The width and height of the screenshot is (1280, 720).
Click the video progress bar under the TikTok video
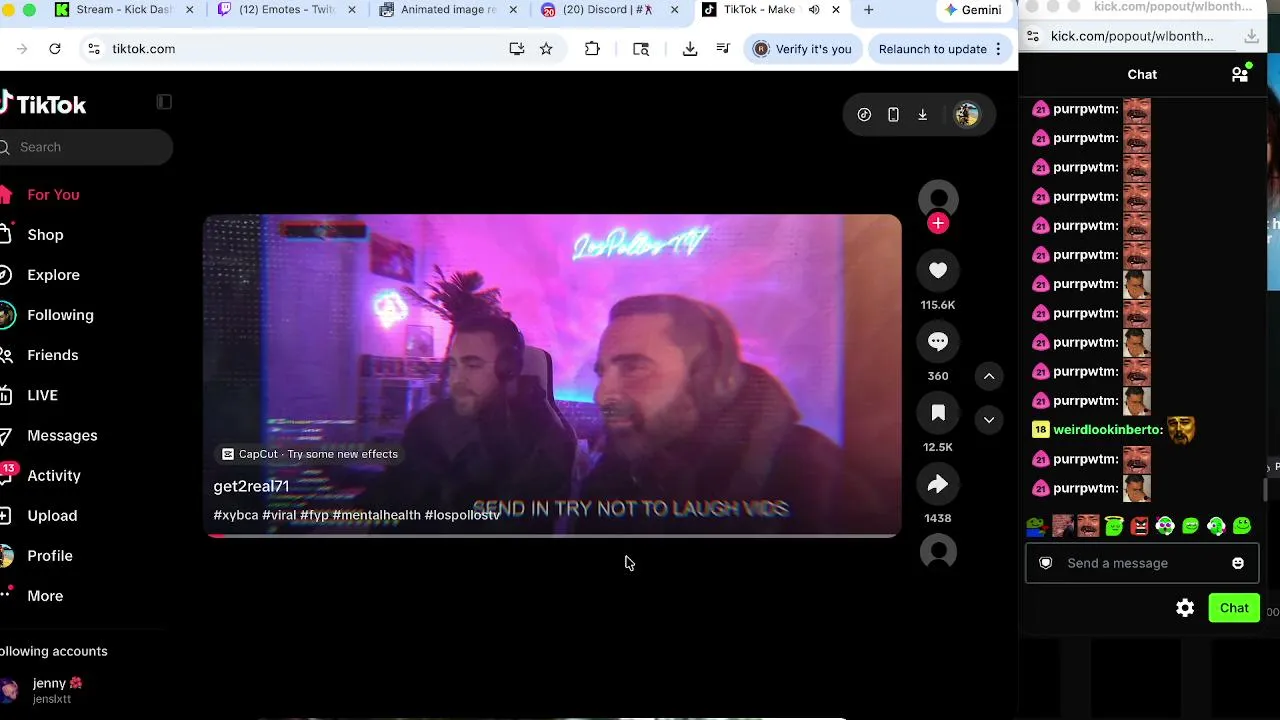coord(553,536)
